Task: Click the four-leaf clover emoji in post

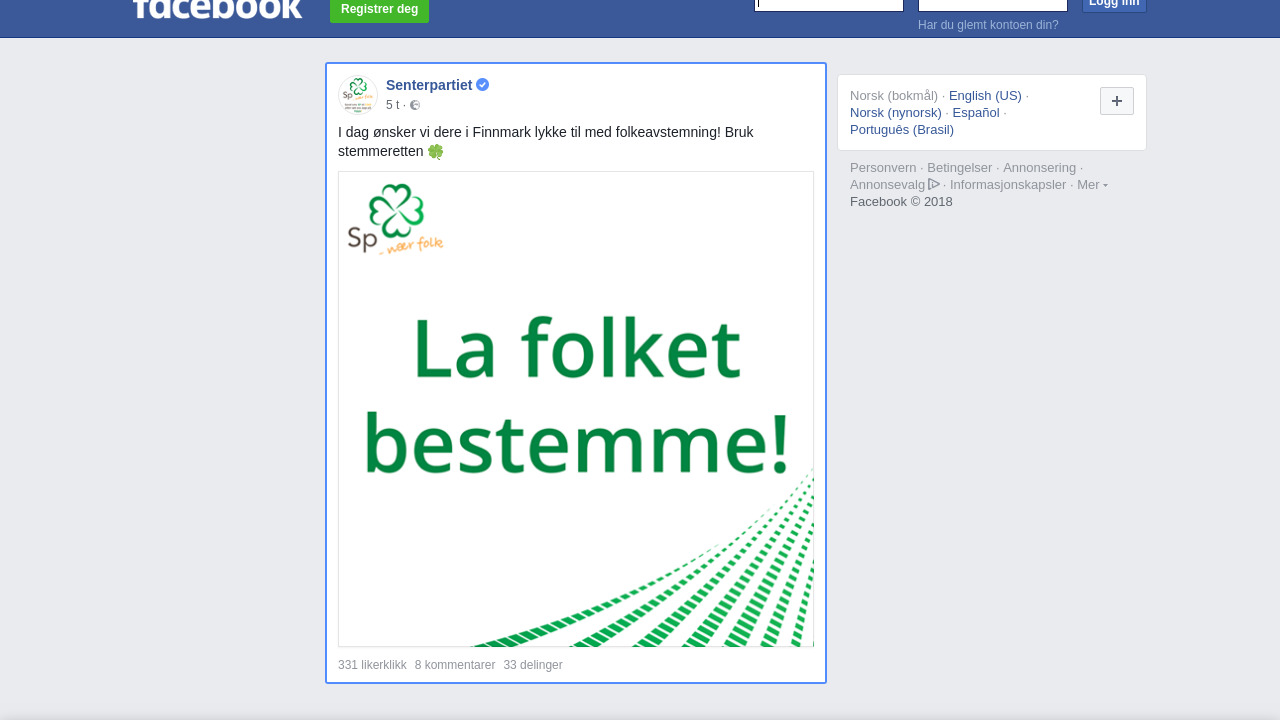Action: pyautogui.click(x=435, y=152)
